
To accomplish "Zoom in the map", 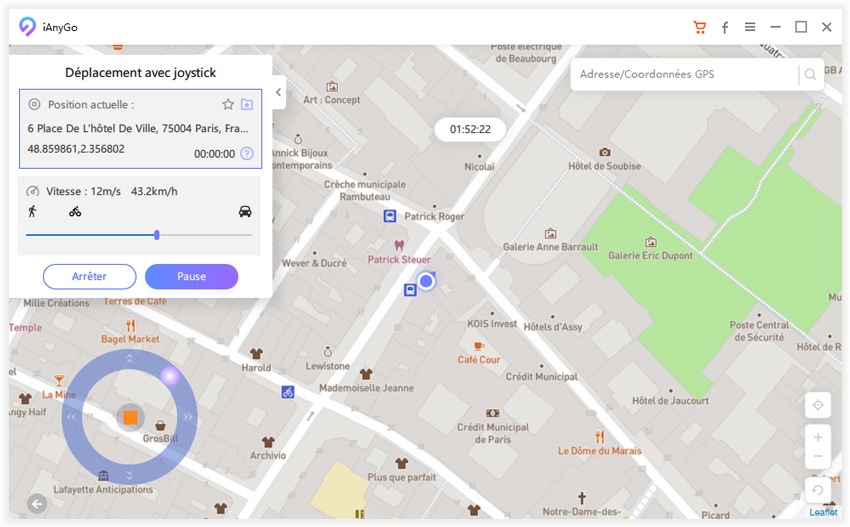I will [x=818, y=437].
